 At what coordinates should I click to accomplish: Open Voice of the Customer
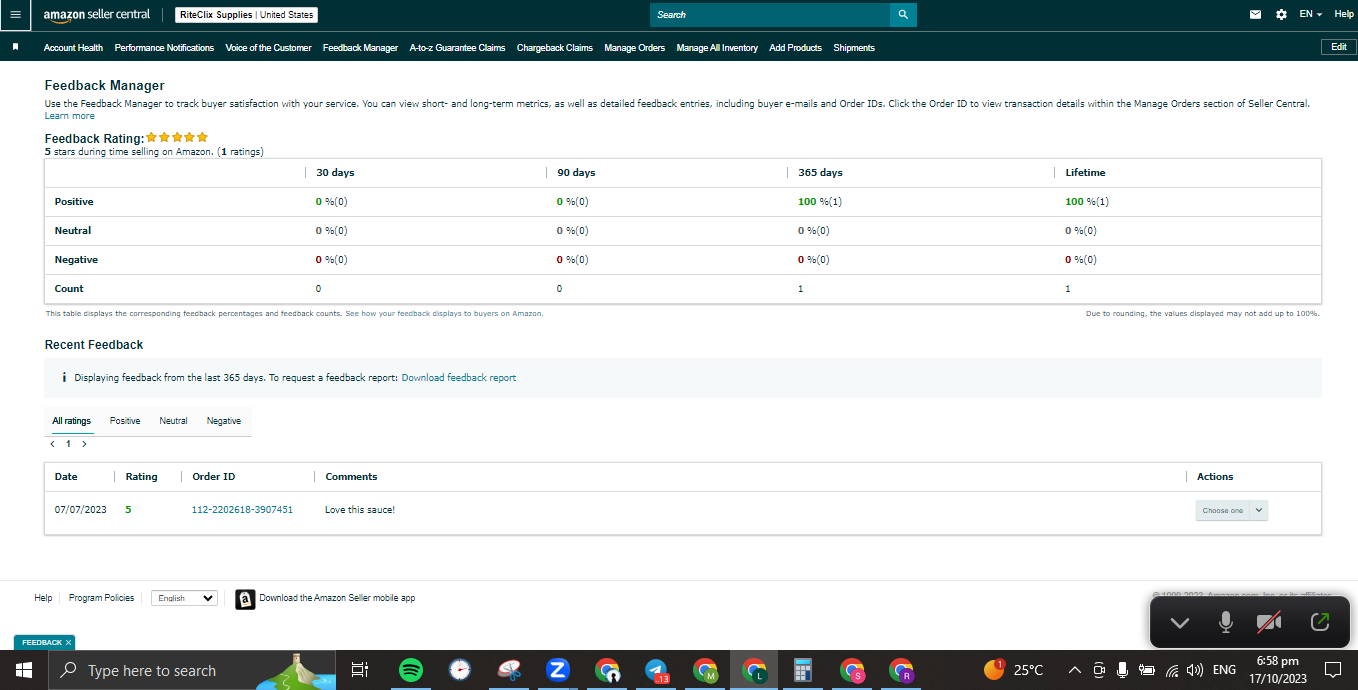pyautogui.click(x=268, y=48)
